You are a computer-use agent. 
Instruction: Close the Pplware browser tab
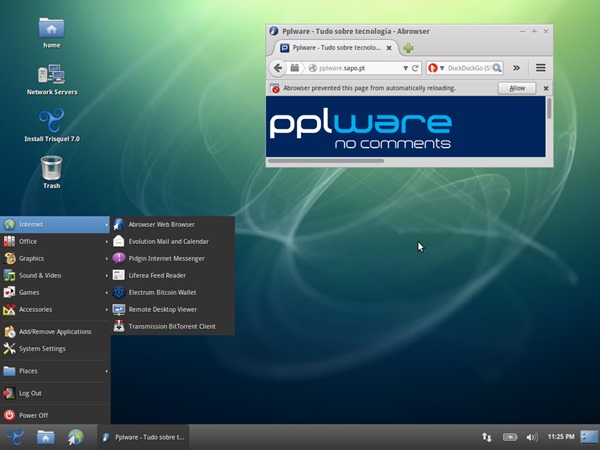click(x=389, y=48)
